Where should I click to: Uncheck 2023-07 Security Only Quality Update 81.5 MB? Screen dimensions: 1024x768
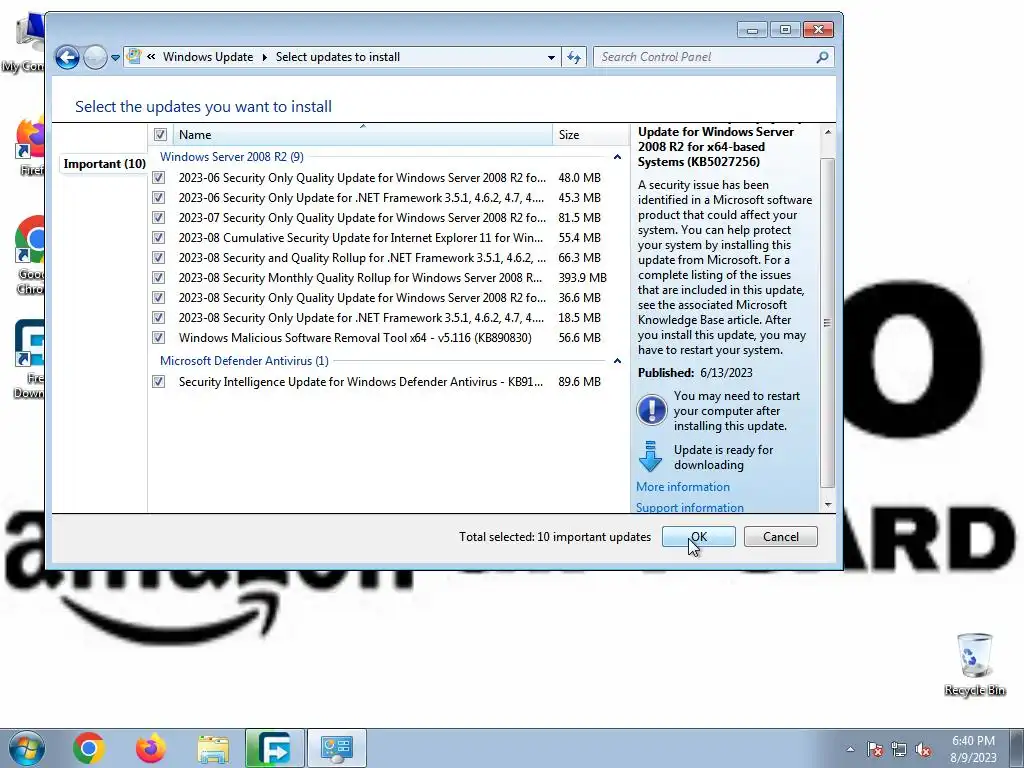159,217
